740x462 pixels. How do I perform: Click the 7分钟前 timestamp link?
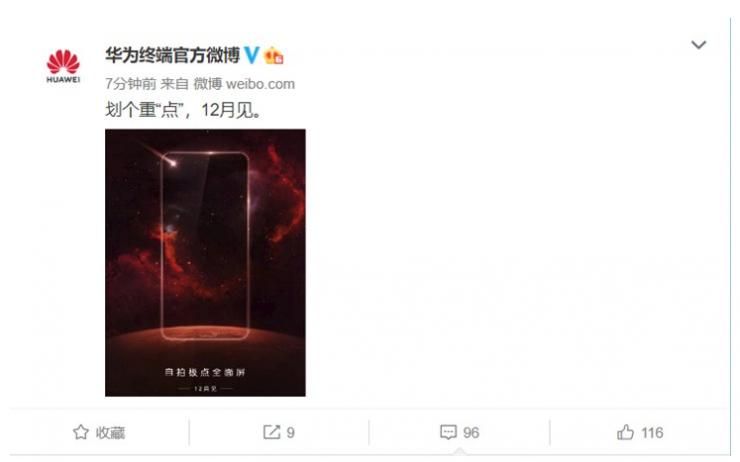coord(130,84)
